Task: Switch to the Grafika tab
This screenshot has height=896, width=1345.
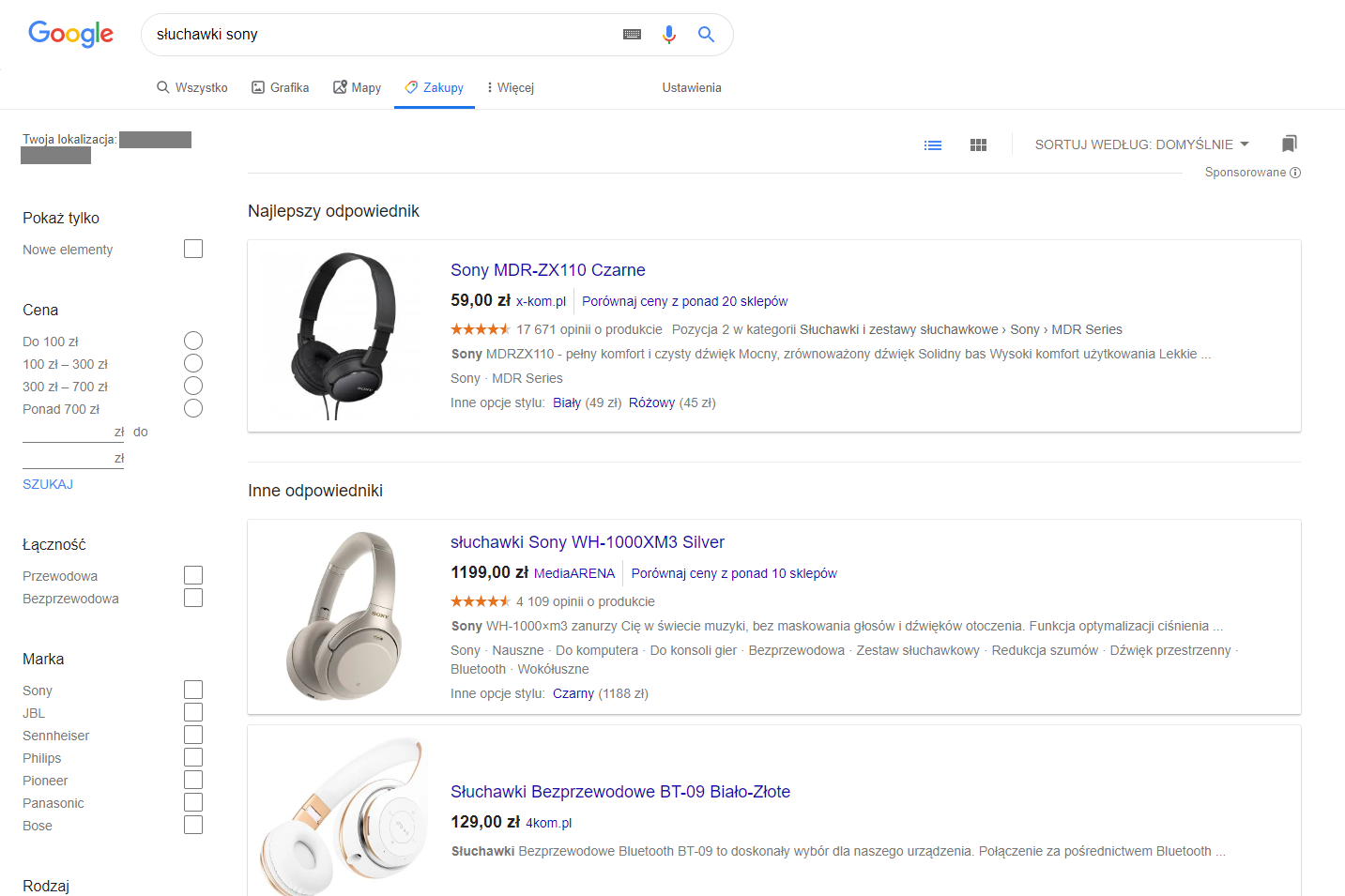Action: click(280, 87)
